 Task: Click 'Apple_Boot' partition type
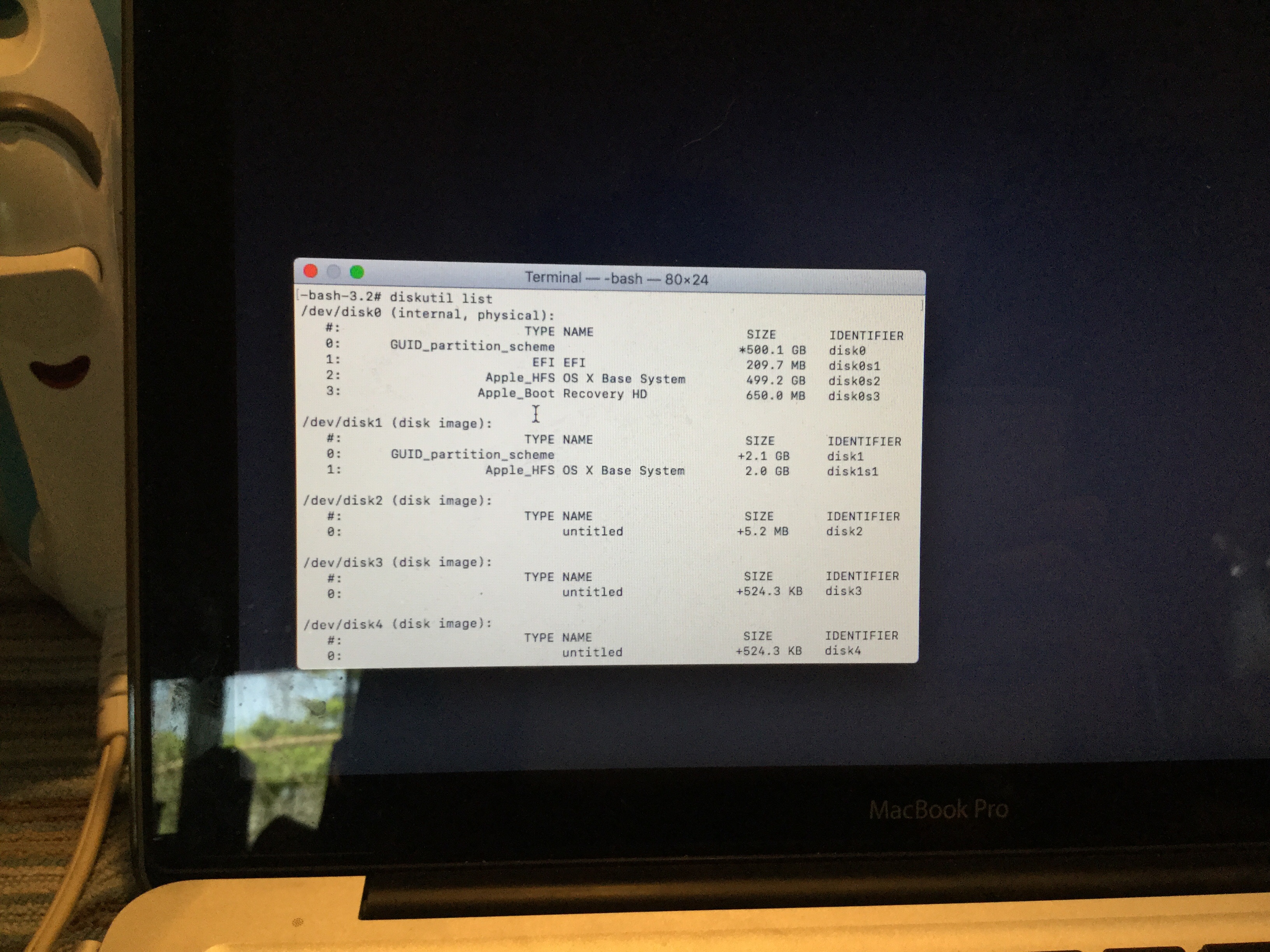click(516, 393)
